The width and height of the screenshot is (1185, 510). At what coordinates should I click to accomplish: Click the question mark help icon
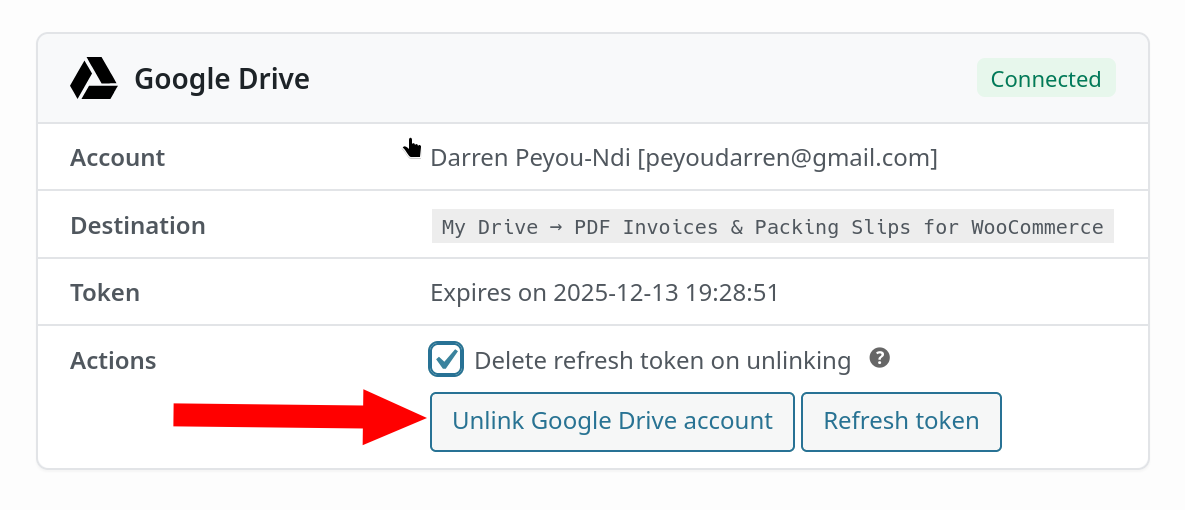(x=880, y=358)
